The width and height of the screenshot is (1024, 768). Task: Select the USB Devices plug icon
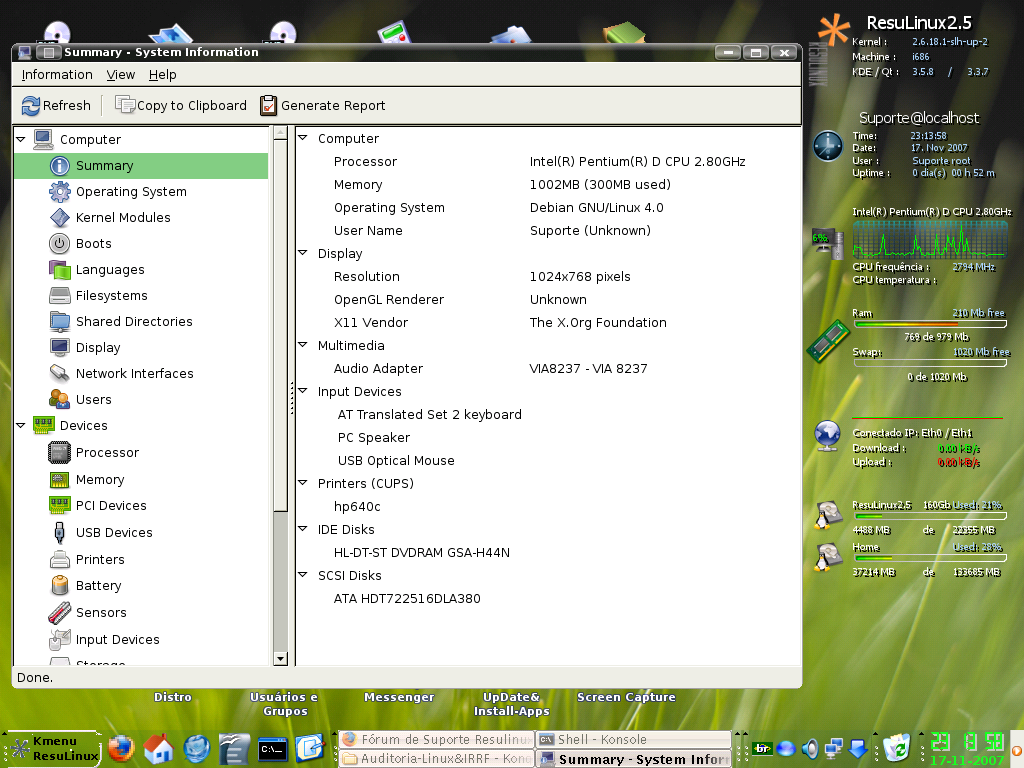[x=59, y=532]
